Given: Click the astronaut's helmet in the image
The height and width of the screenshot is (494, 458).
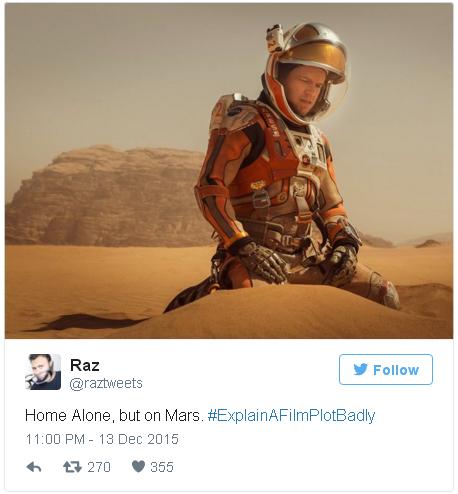Looking at the screenshot, I should (x=307, y=72).
